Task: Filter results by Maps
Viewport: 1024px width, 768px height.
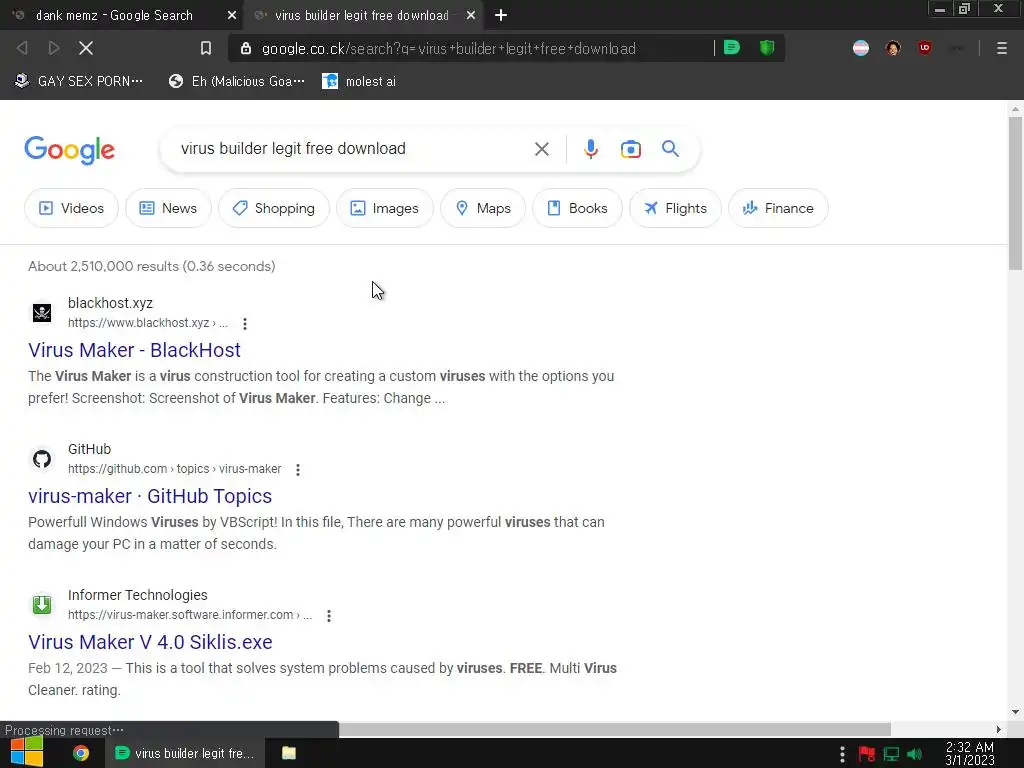Action: (x=483, y=208)
